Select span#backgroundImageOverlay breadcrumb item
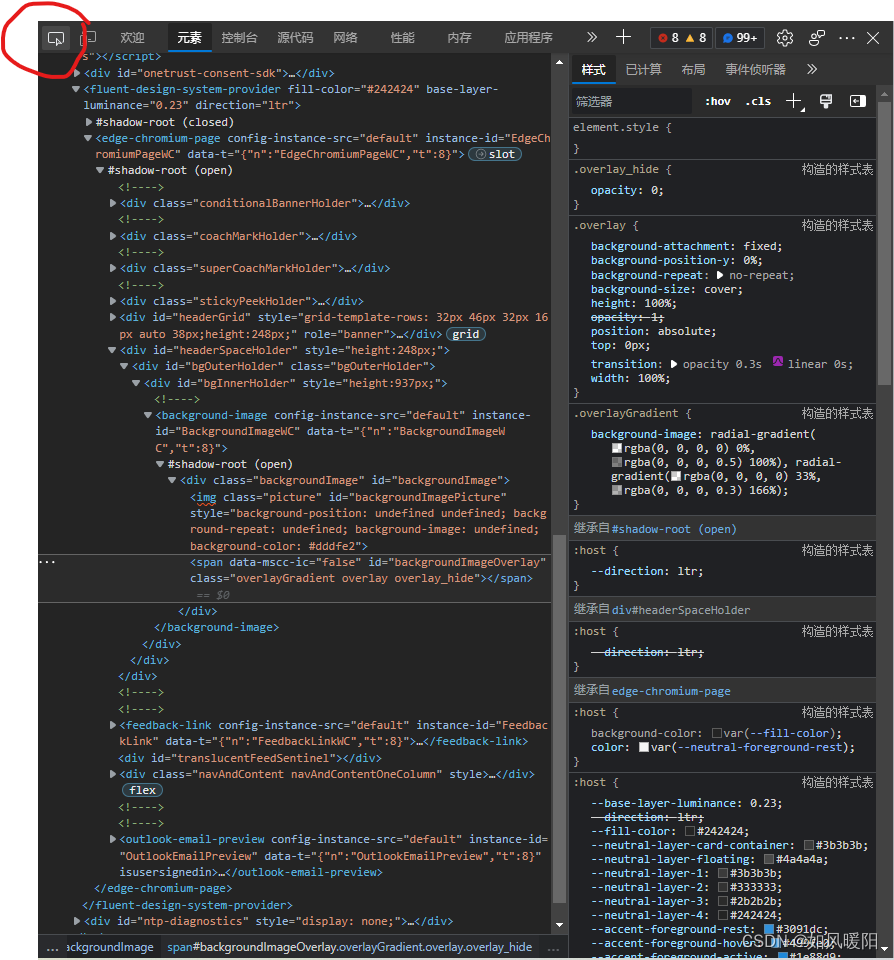The image size is (894, 960). pos(349,947)
